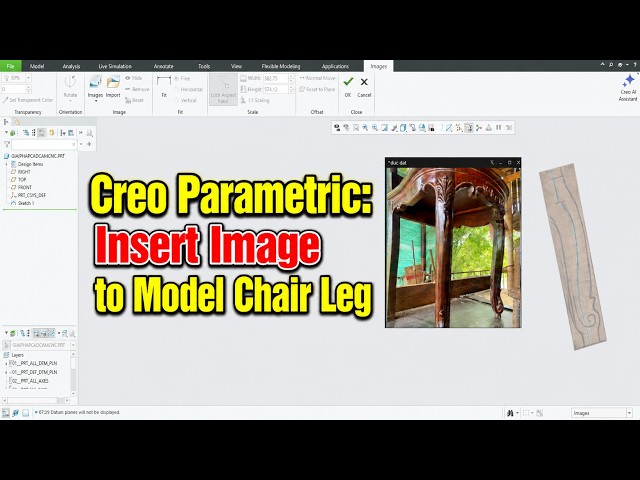Open the Creo AI Assistant
The width and height of the screenshot is (640, 480).
point(628,88)
